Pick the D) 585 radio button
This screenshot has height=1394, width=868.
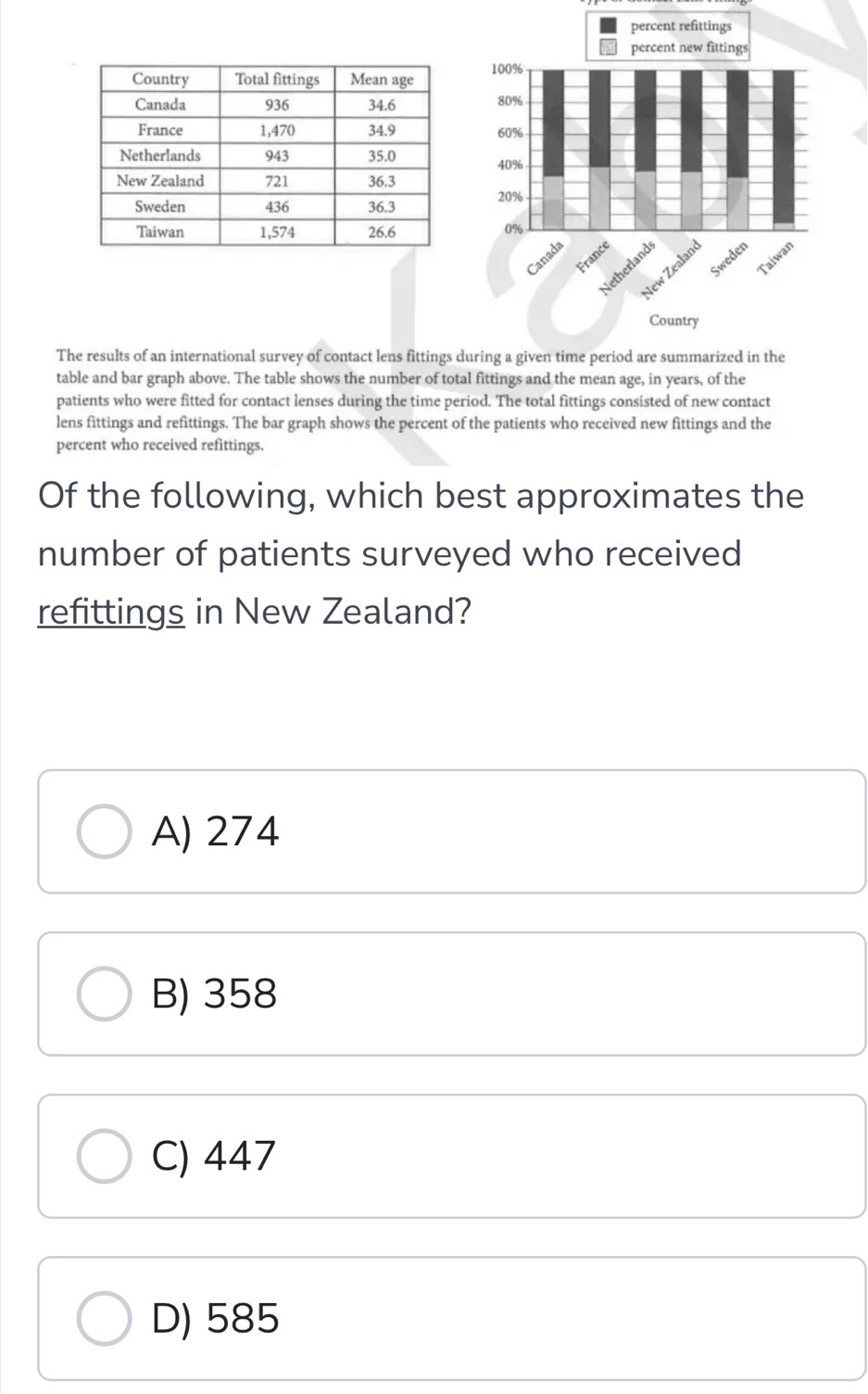click(104, 1318)
